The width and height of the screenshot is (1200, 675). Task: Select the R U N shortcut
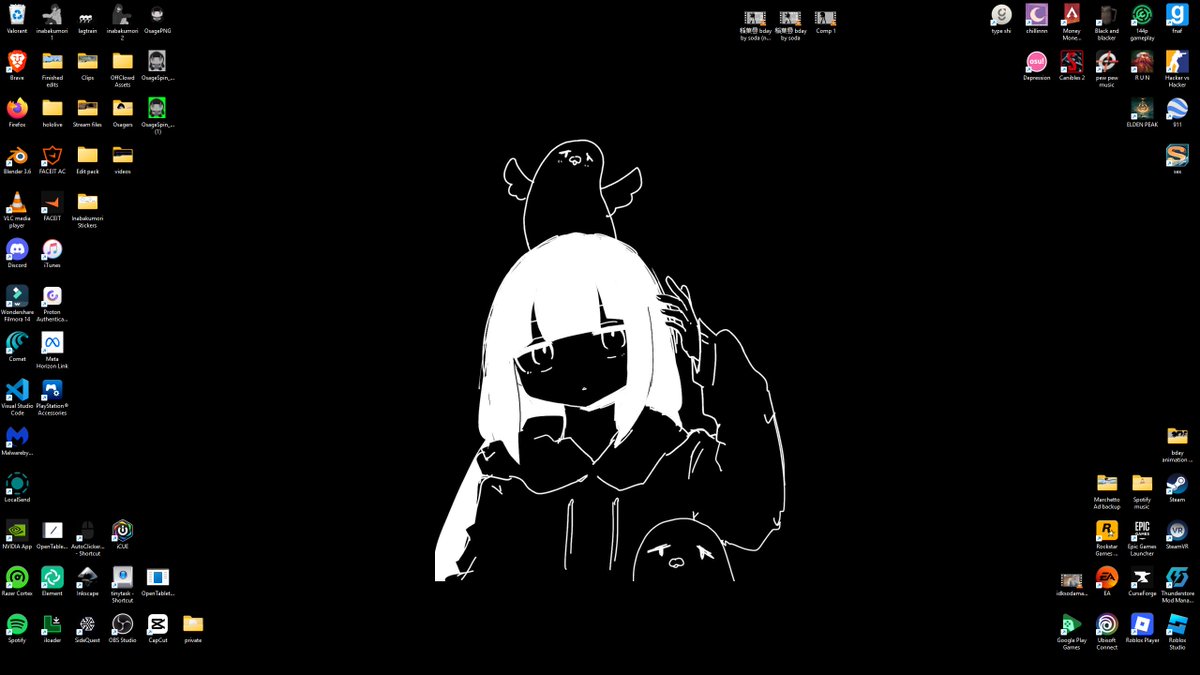pyautogui.click(x=1141, y=62)
